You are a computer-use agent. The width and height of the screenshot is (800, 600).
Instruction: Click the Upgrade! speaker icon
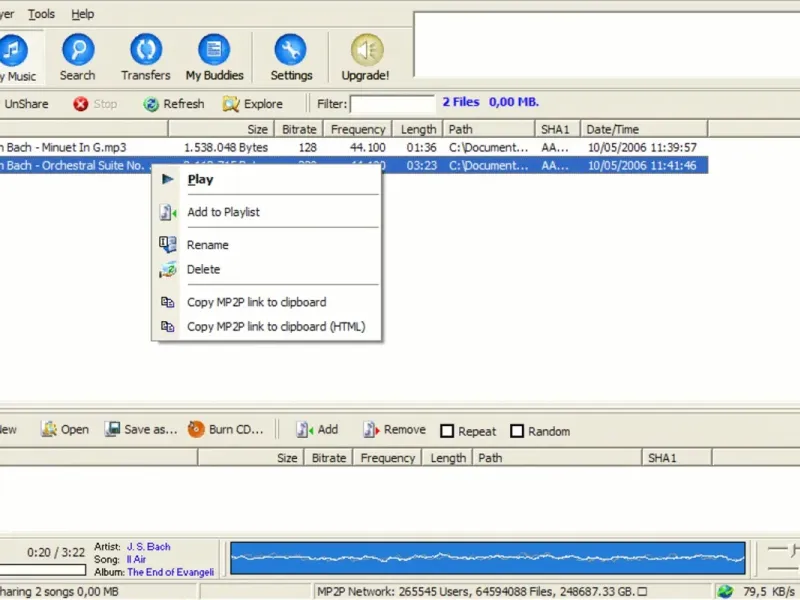(x=367, y=50)
